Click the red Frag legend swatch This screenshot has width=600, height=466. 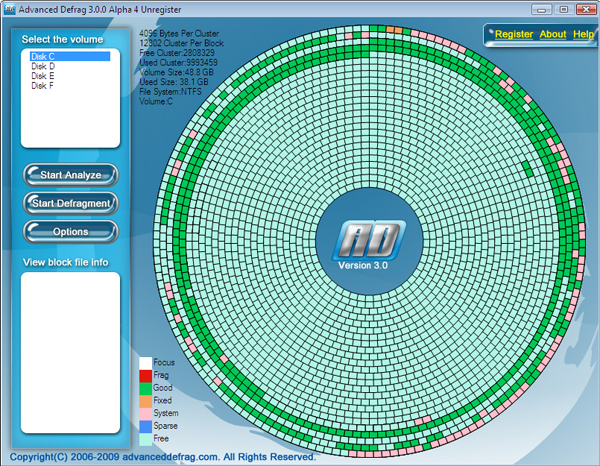click(145, 376)
